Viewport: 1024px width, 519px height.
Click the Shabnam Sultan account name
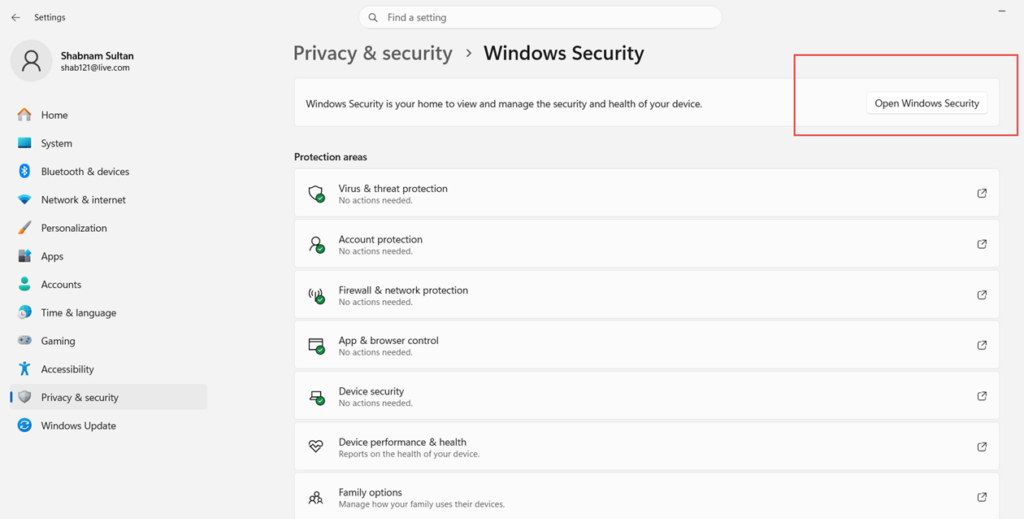[97, 56]
